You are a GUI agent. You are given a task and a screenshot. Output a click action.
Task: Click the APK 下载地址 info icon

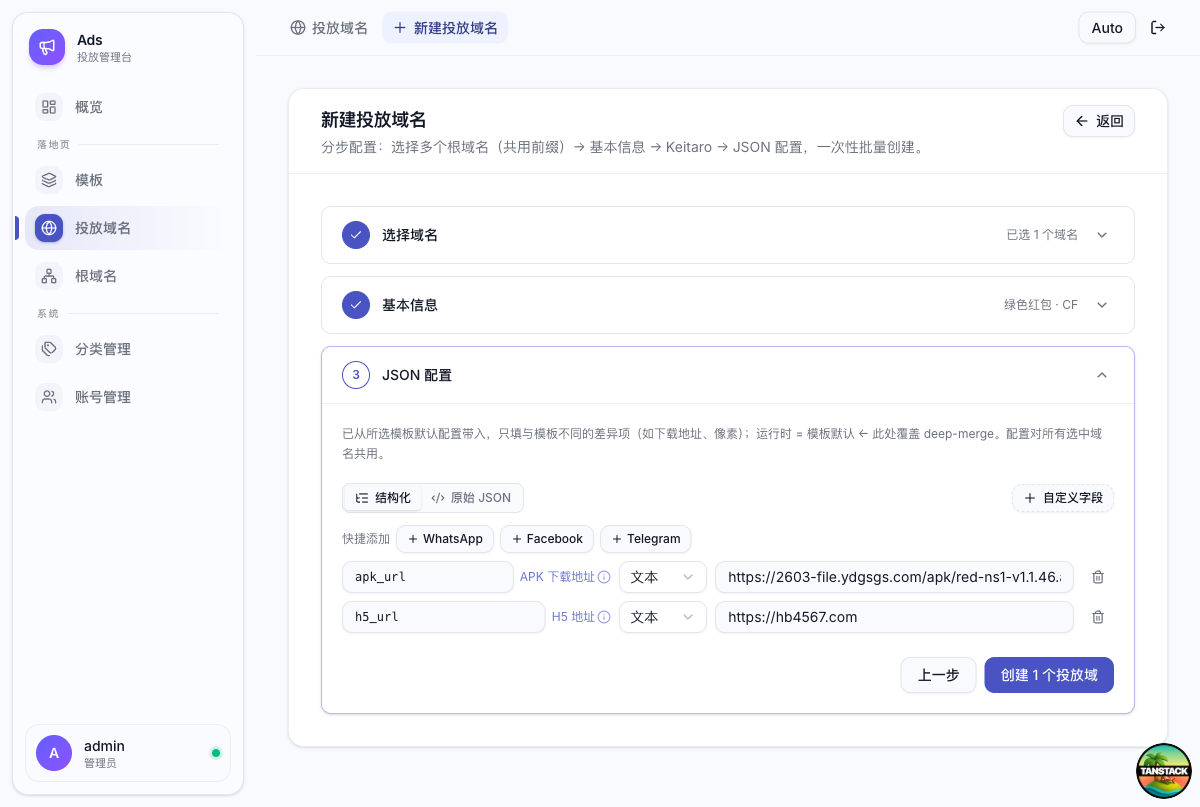[x=604, y=577]
